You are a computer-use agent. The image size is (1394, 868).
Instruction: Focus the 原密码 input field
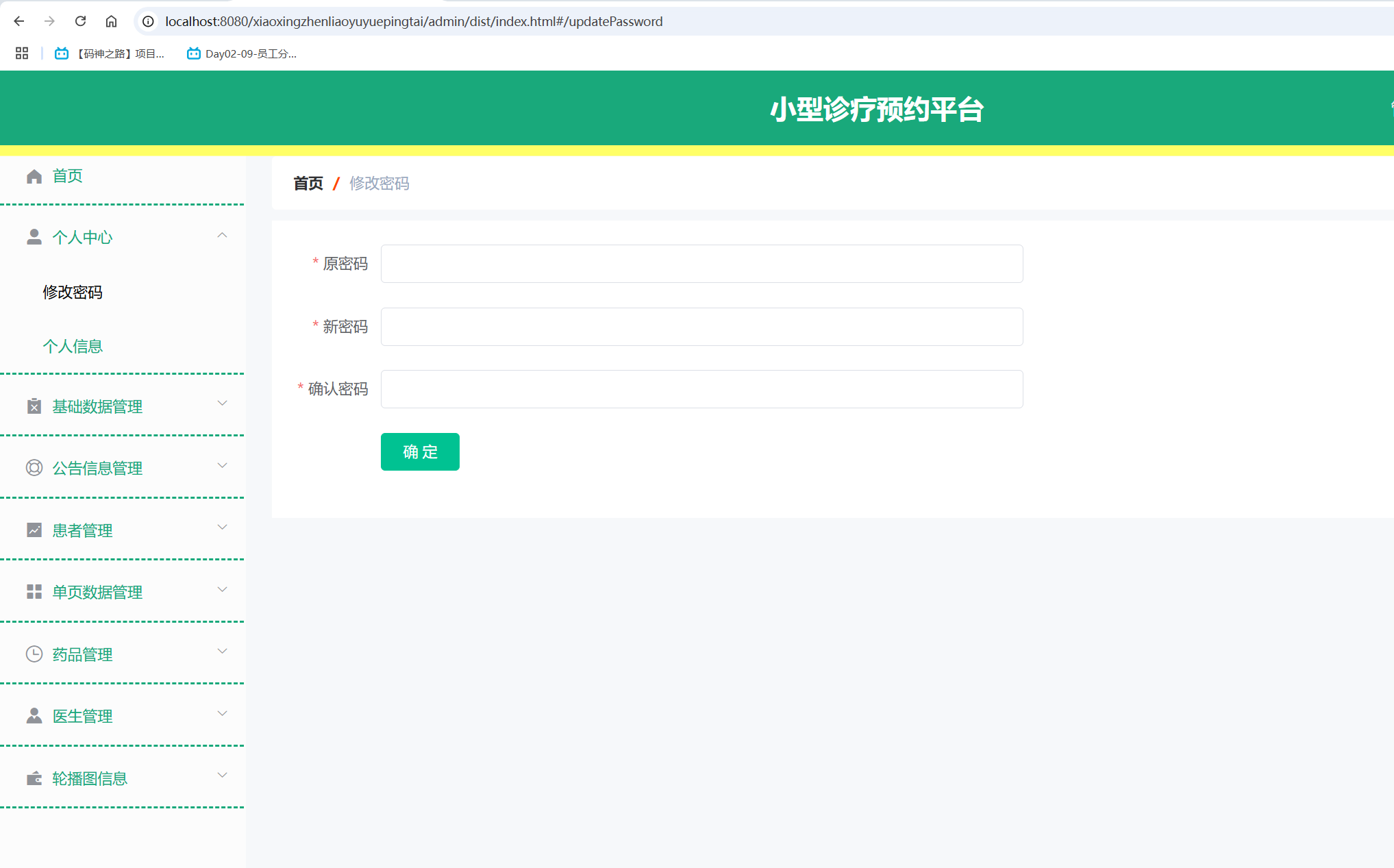tap(701, 264)
